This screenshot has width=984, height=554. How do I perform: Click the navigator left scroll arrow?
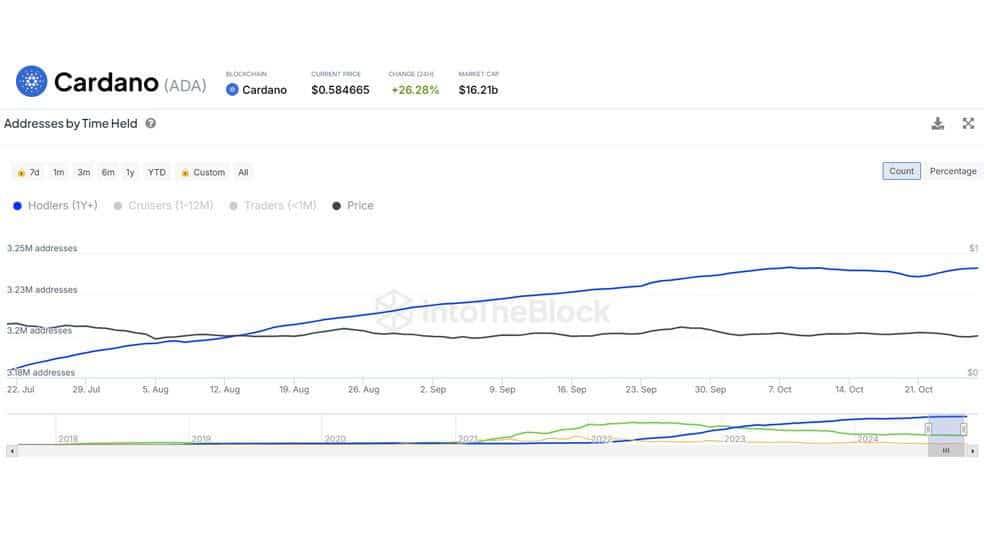tap(12, 450)
